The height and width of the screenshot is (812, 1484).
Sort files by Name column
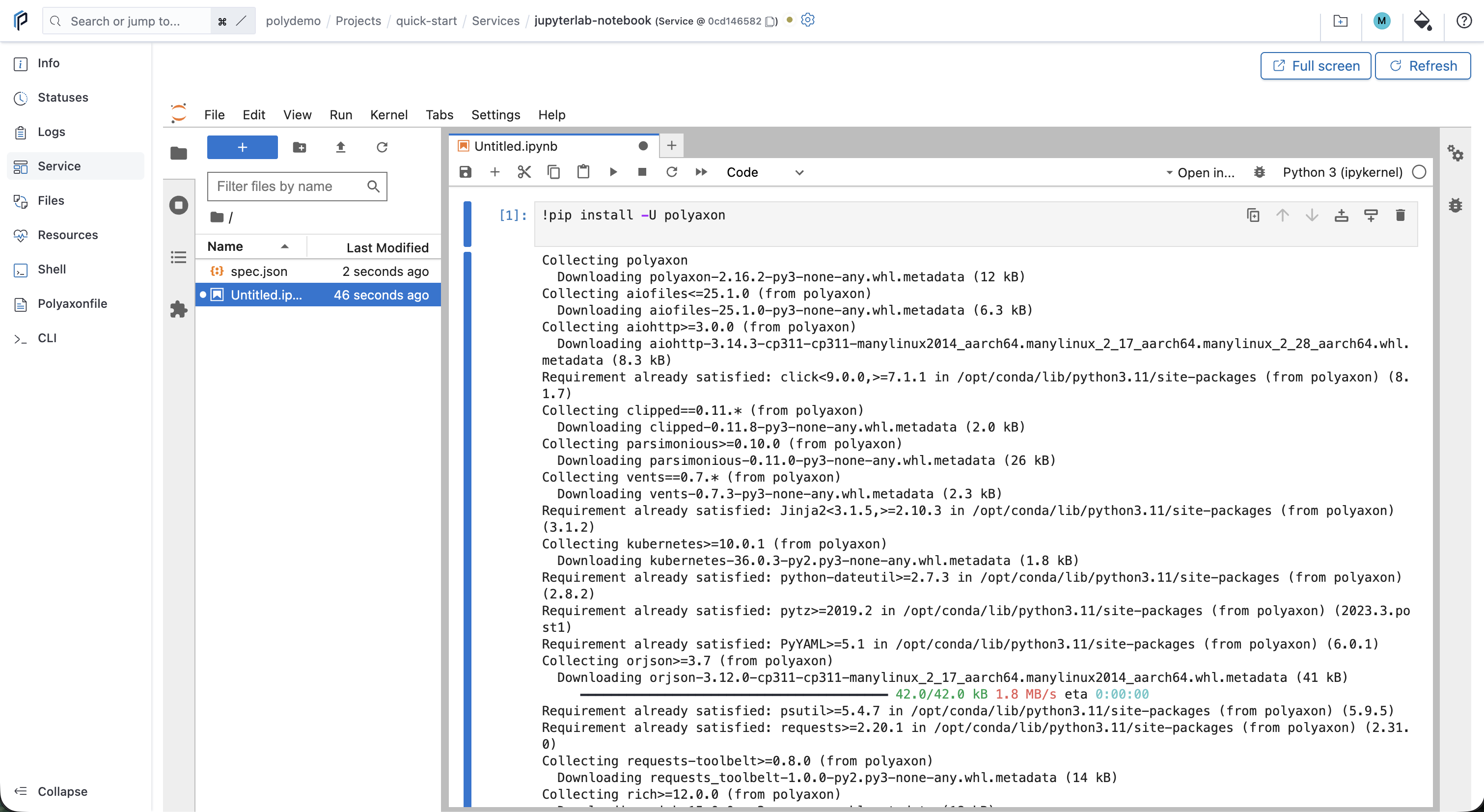pyautogui.click(x=249, y=246)
